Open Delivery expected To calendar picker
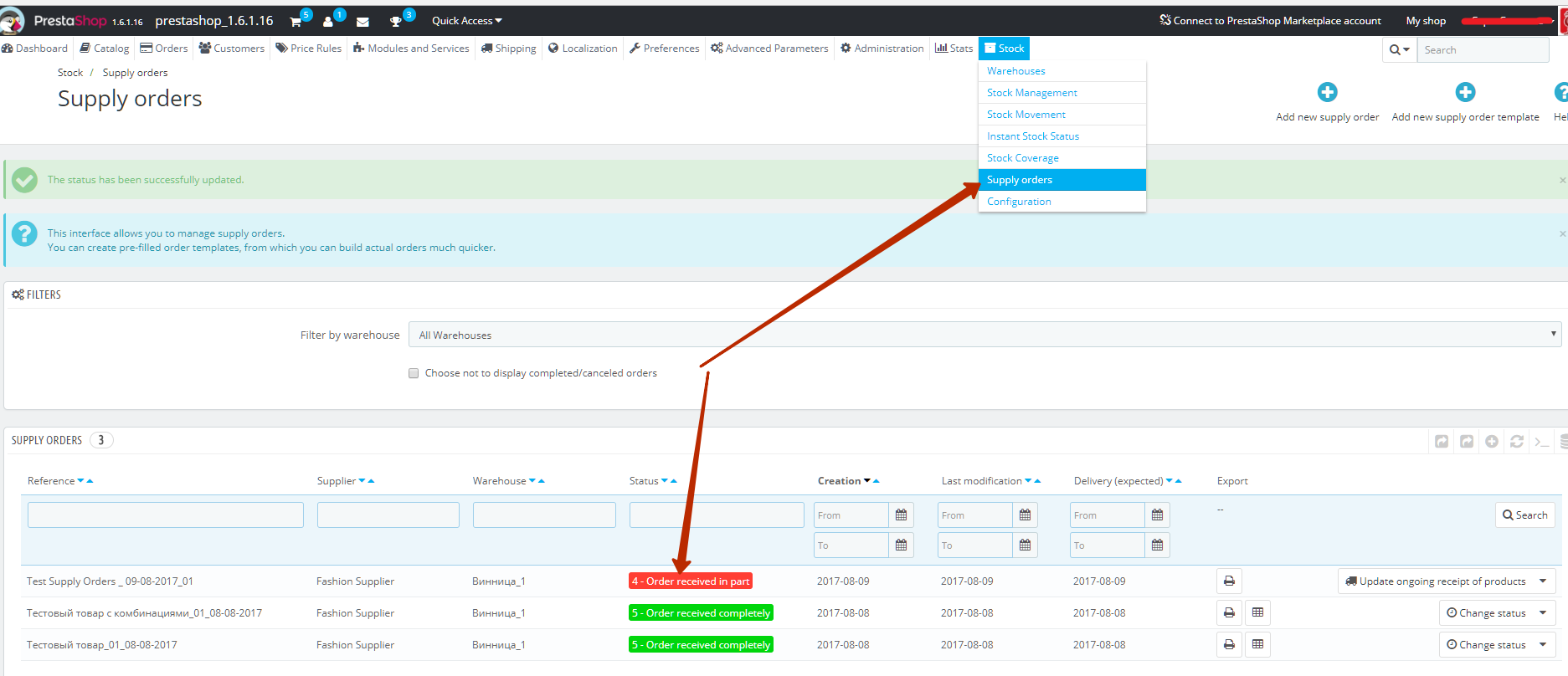 pos(1157,545)
